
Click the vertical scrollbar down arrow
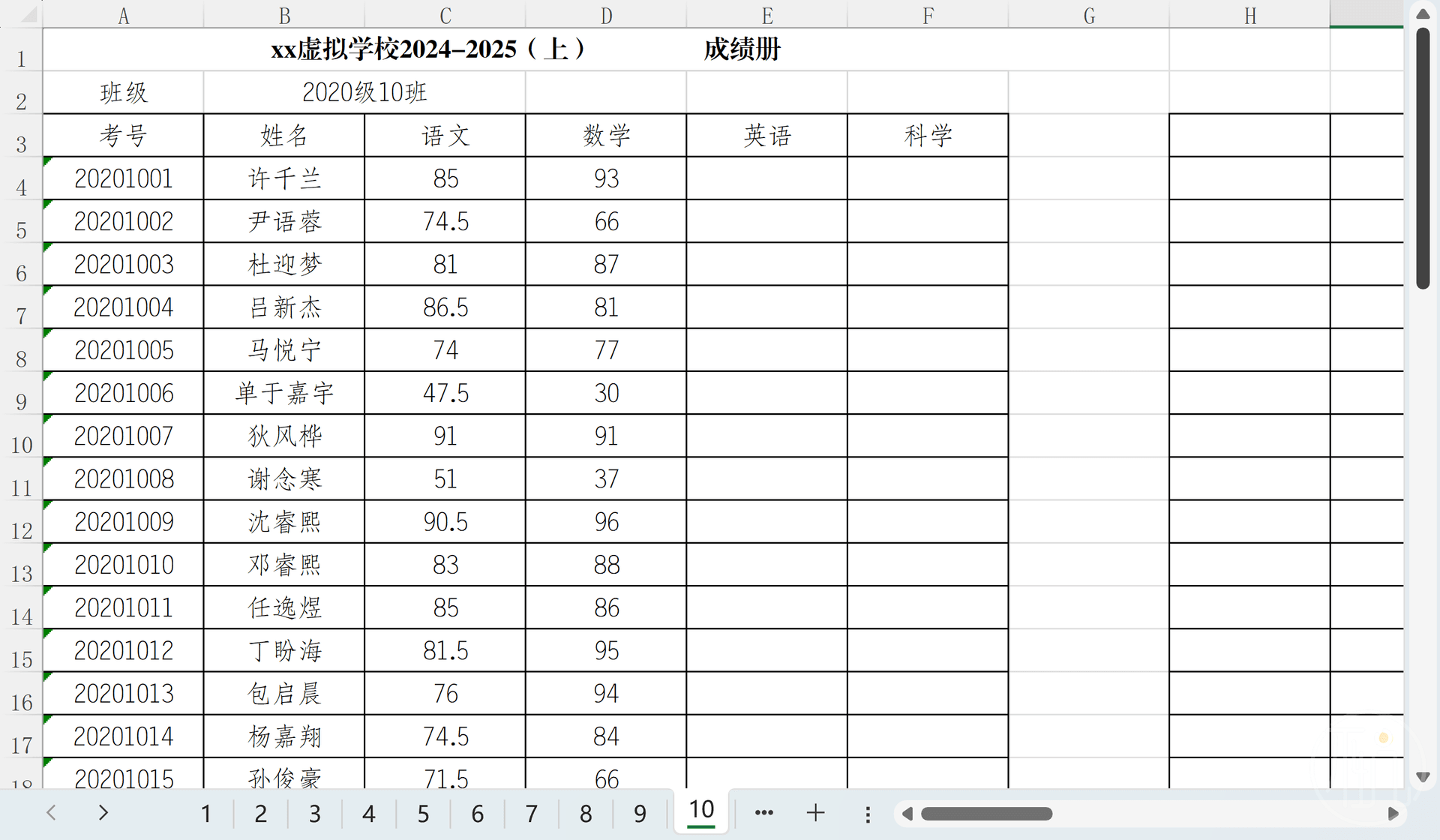[x=1423, y=777]
